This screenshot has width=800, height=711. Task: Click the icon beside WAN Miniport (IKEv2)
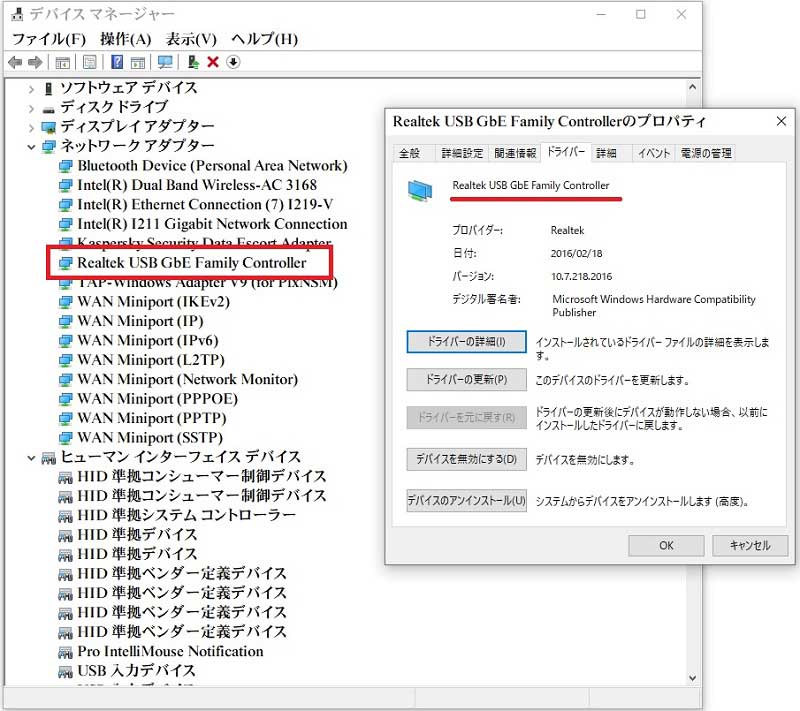tap(65, 302)
